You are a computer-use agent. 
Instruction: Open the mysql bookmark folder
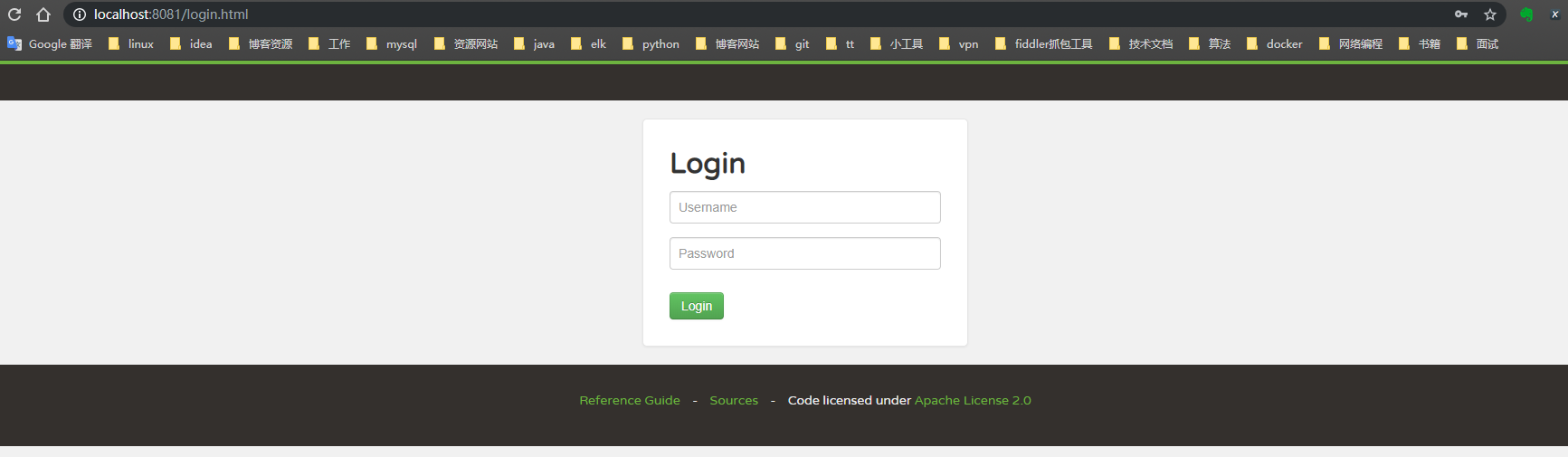coord(392,43)
